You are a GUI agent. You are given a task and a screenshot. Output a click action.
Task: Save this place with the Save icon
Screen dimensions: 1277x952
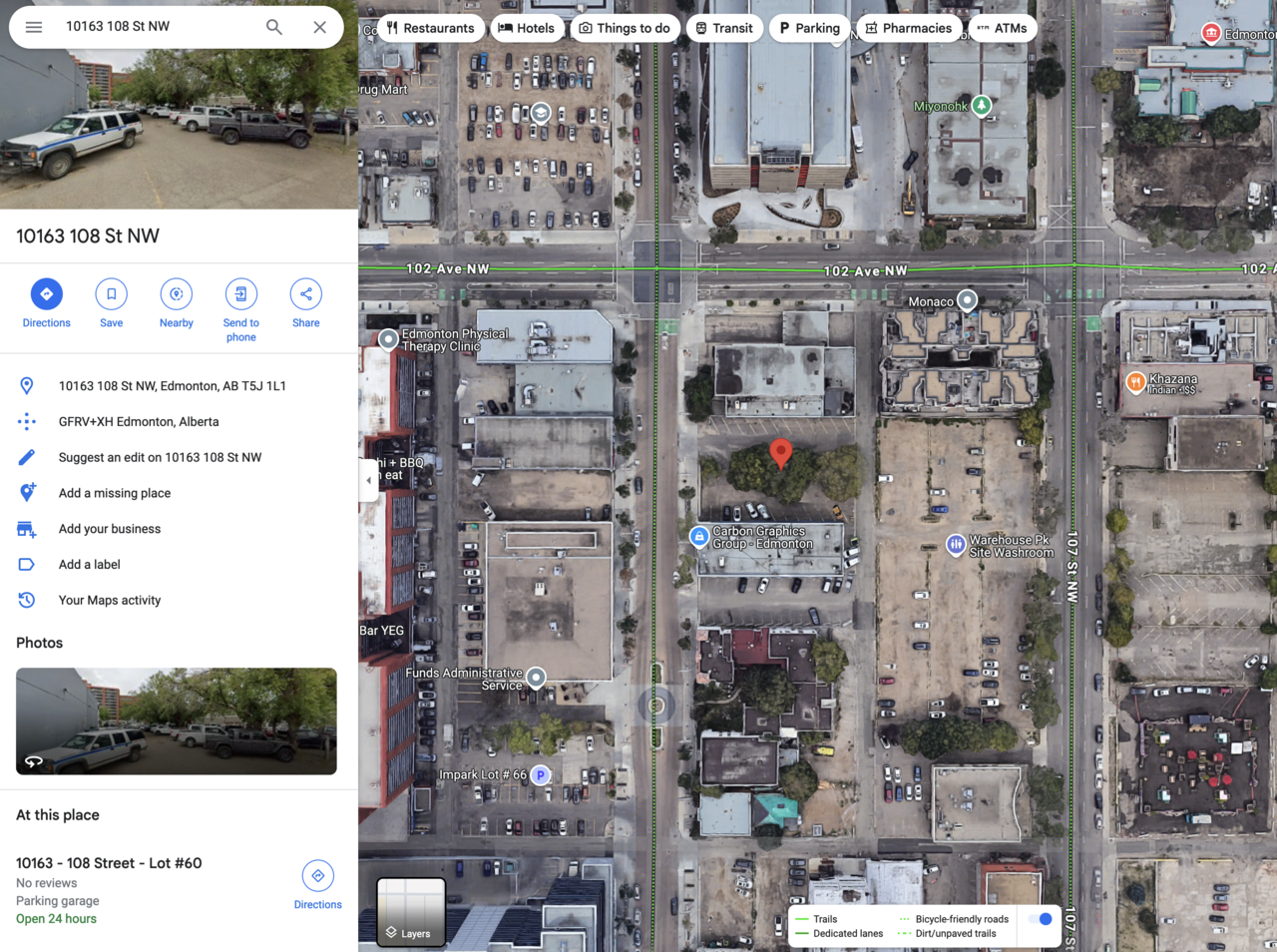[112, 294]
